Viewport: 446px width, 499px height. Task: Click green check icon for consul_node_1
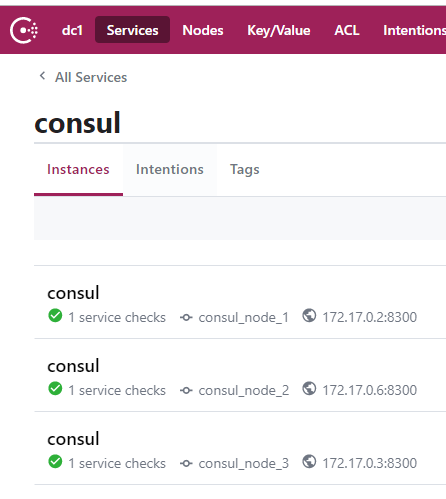tap(55, 316)
